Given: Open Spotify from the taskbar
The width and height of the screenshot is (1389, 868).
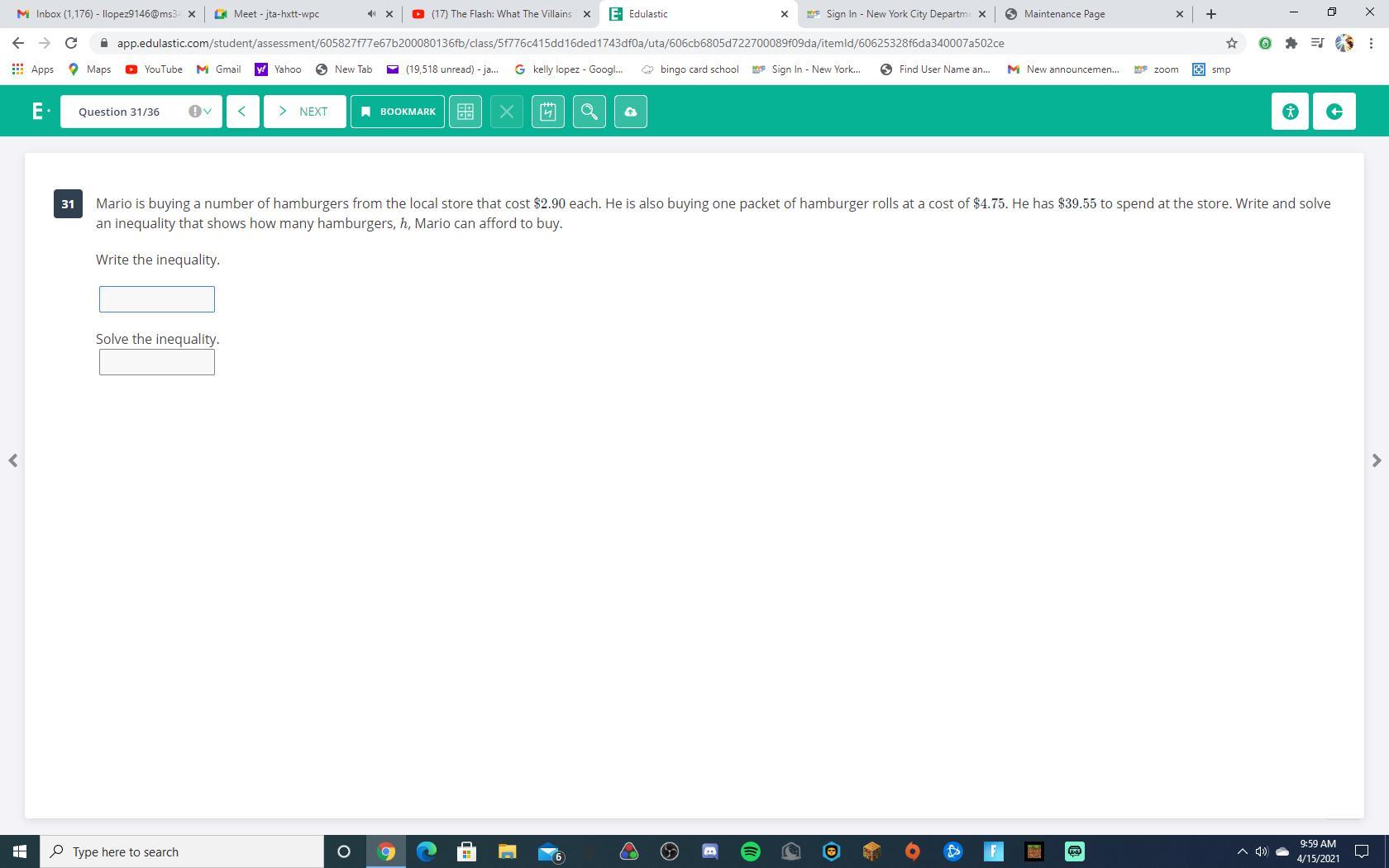Looking at the screenshot, I should coord(751,851).
